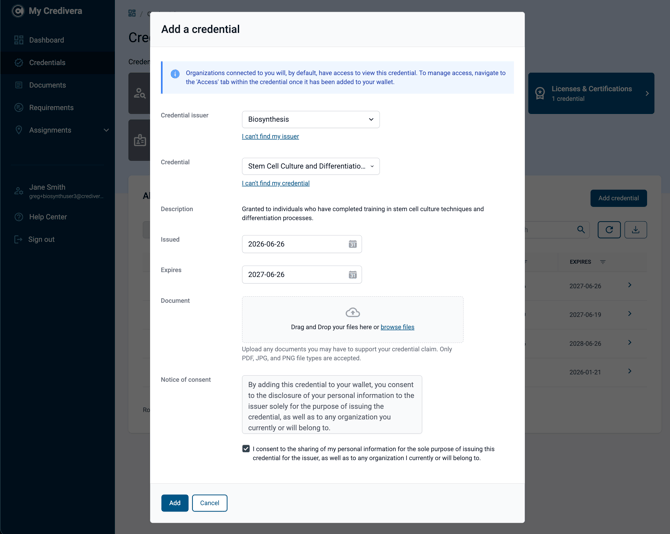Open calendar picker for Expires date

[x=353, y=275]
